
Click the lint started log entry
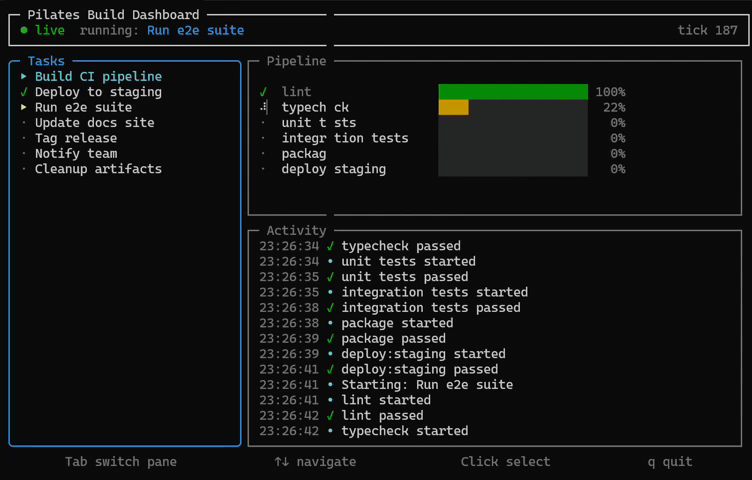tap(345, 400)
